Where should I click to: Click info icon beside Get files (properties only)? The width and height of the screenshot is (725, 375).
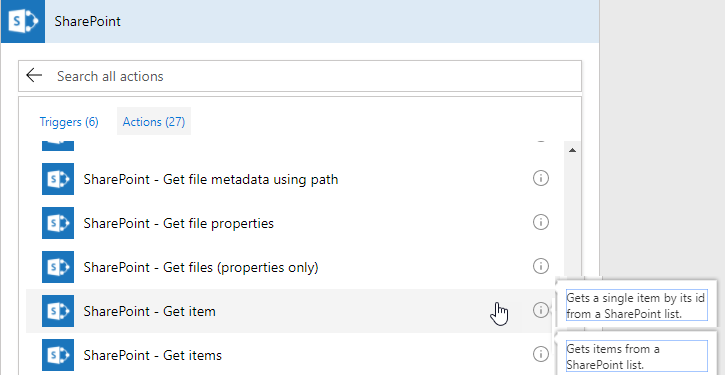pos(541,266)
